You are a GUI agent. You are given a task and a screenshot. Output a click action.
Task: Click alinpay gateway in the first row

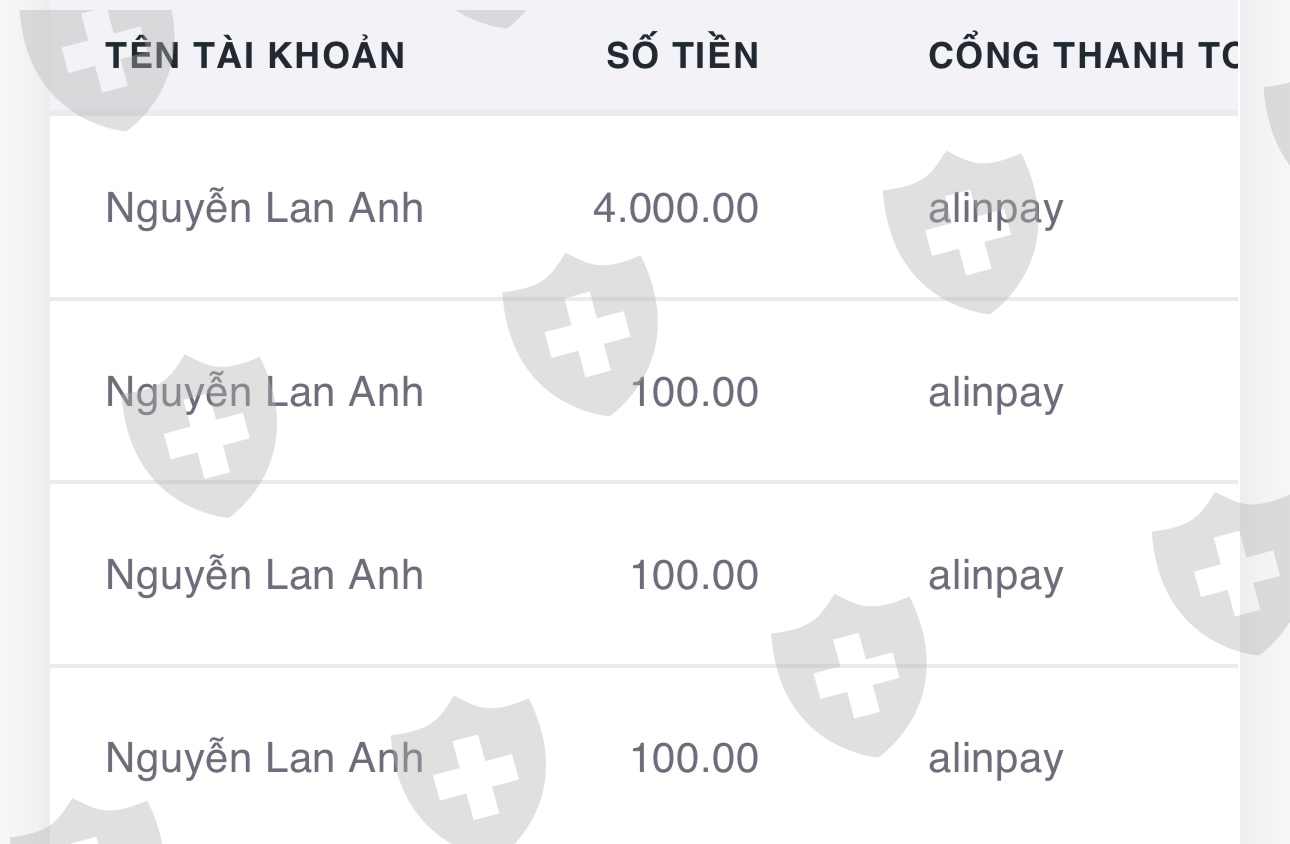point(995,209)
